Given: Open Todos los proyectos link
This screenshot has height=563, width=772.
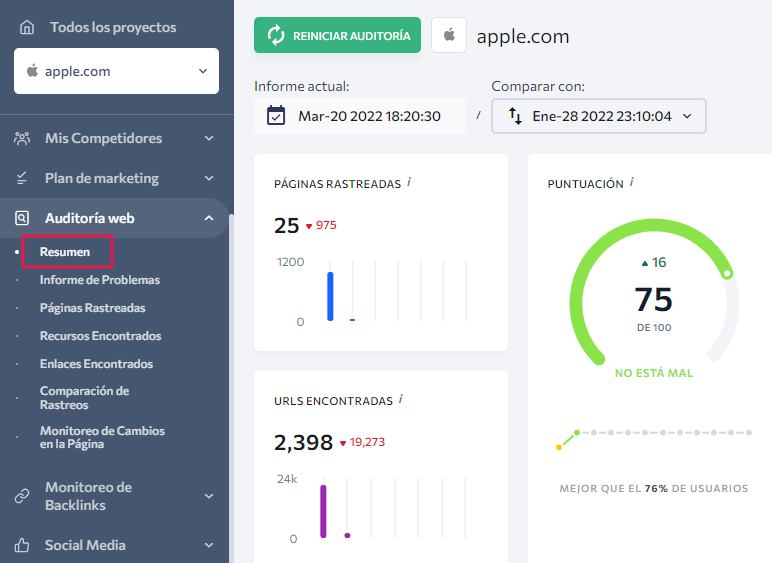Looking at the screenshot, I should click(113, 27).
